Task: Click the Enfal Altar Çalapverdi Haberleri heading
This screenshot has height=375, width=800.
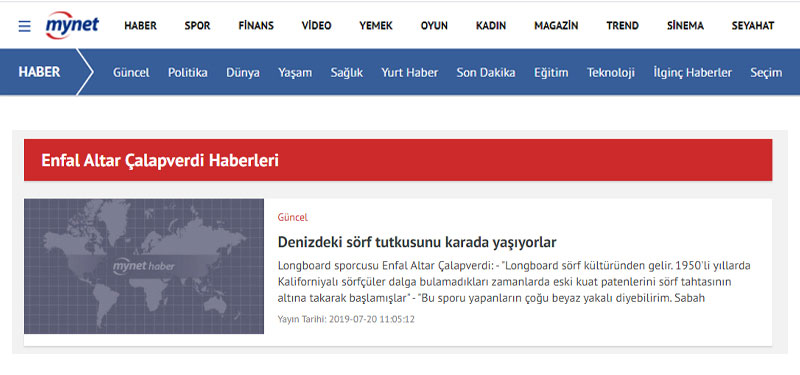Action: (160, 160)
